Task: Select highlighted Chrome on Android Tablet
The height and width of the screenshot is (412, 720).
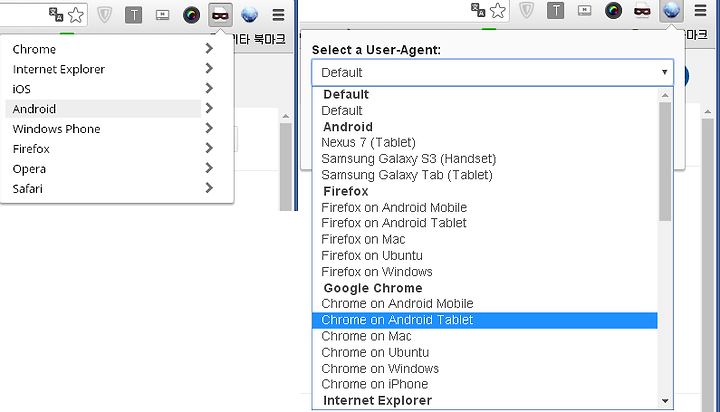Action: (485, 320)
